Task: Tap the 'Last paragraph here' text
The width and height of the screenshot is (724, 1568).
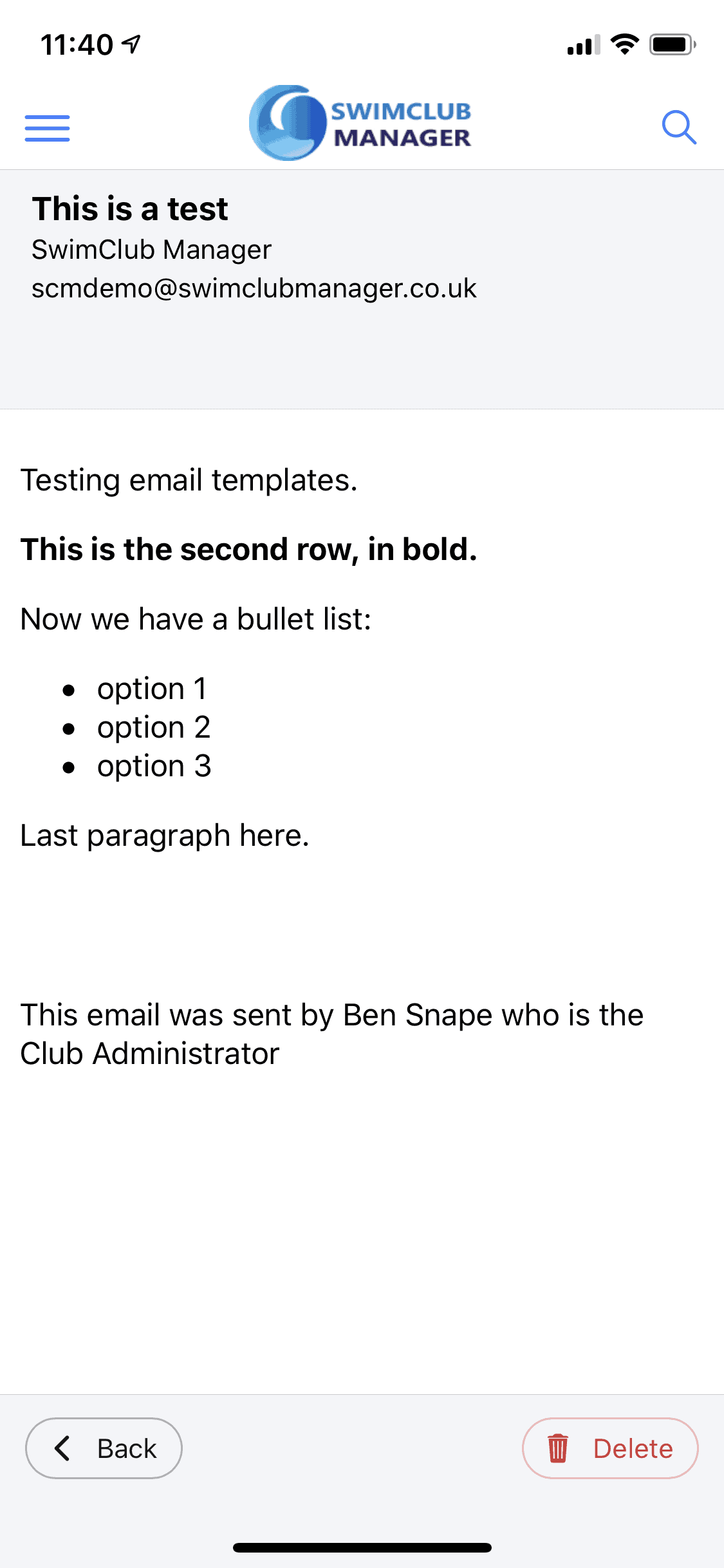Action: coord(165,835)
